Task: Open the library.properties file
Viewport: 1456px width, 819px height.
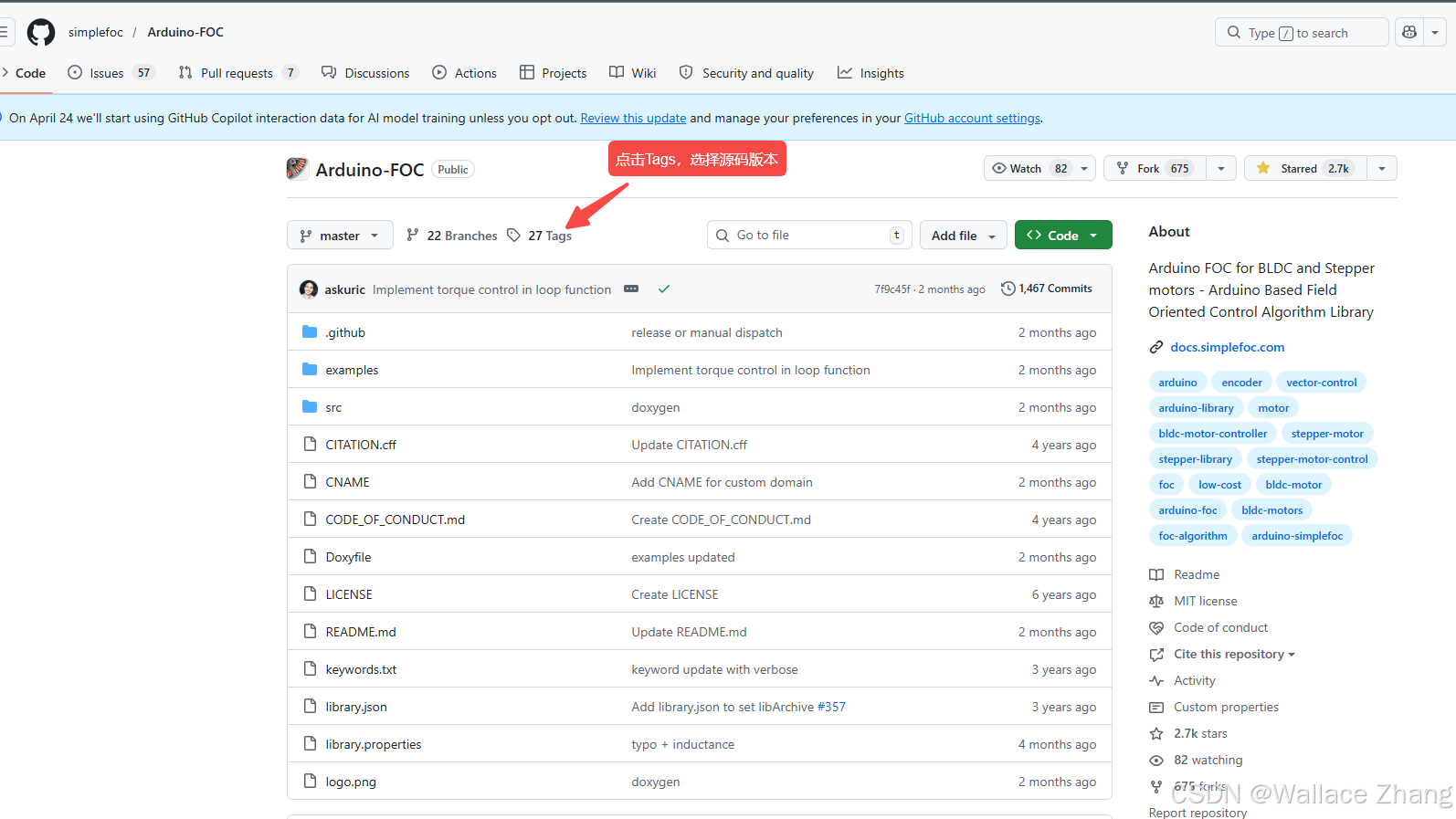Action: pyautogui.click(x=374, y=744)
